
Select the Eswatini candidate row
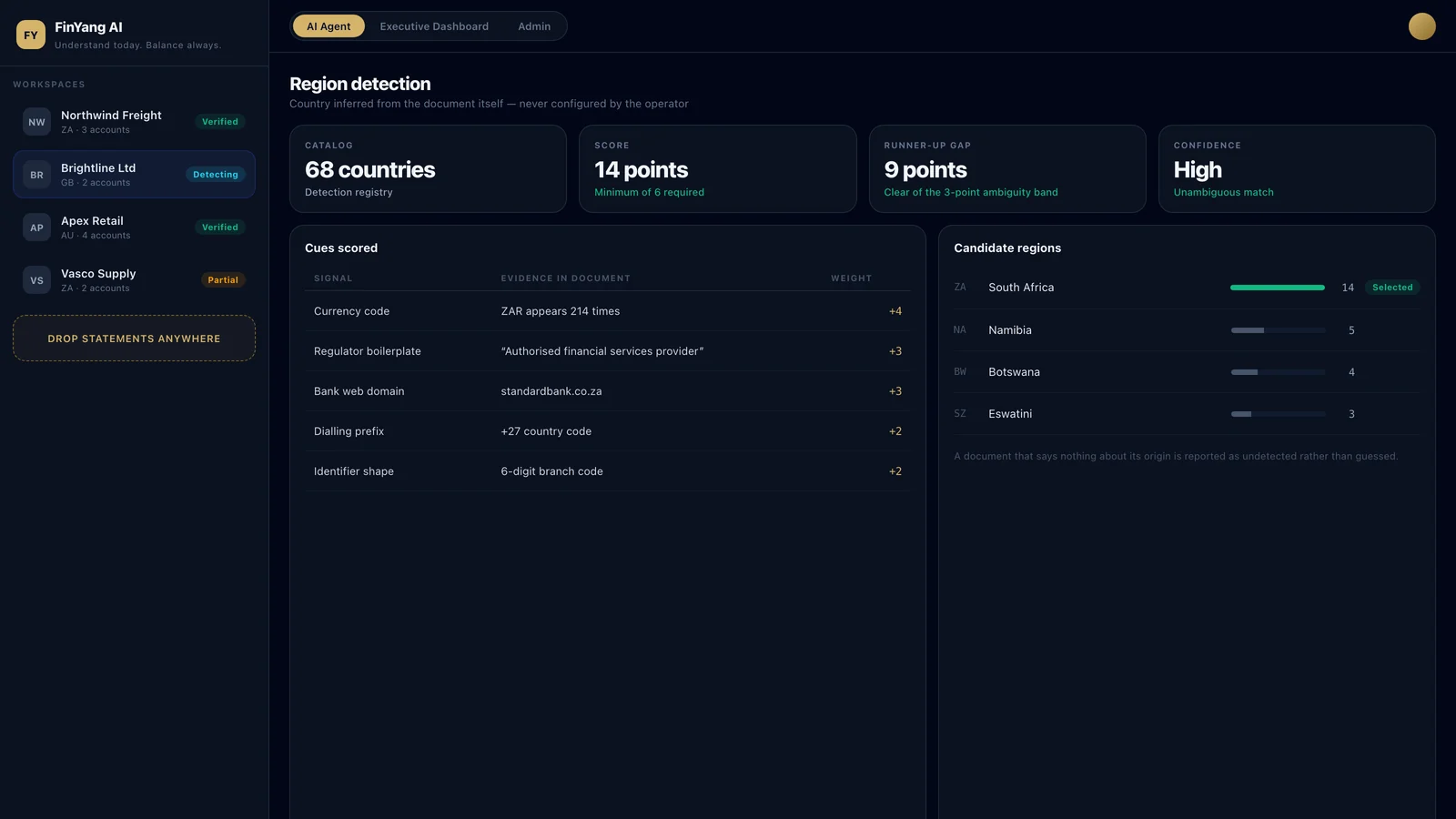click(x=1187, y=414)
